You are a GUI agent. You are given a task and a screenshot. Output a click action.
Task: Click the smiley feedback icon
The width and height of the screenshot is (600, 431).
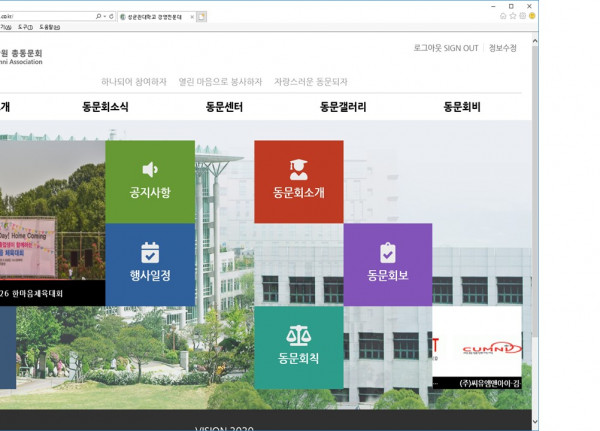532,16
